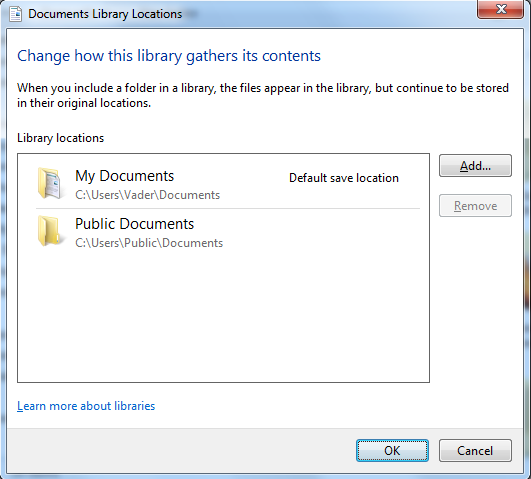Click the Add... button

[x=475, y=166]
